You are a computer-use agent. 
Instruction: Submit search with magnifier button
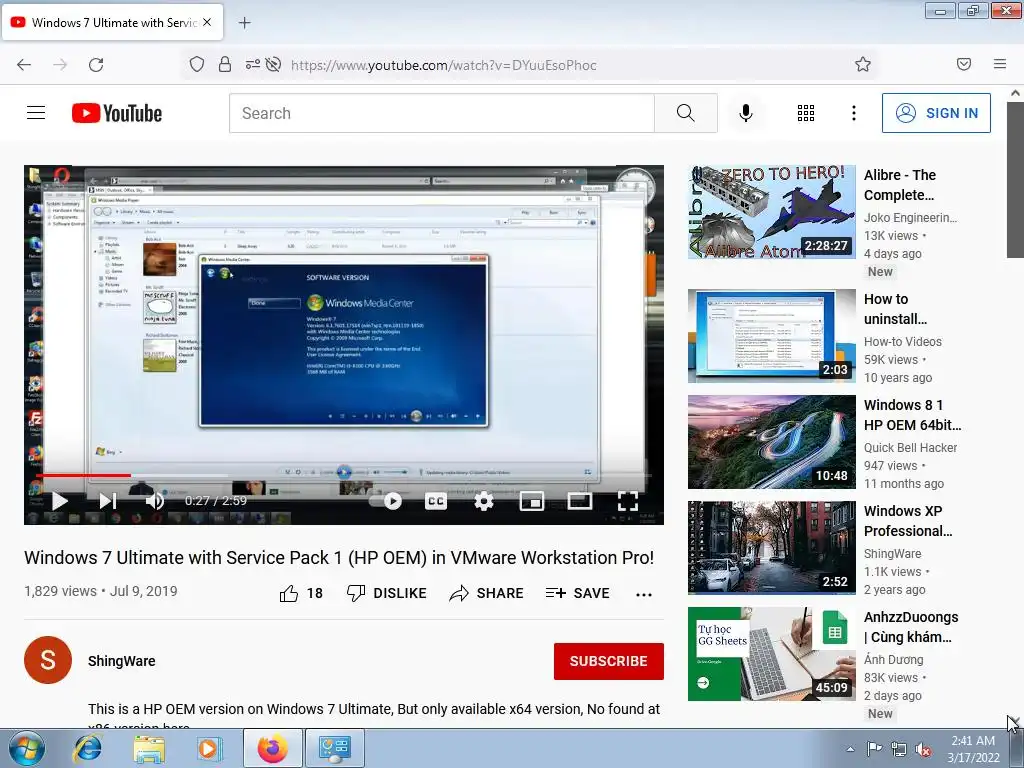(x=686, y=113)
